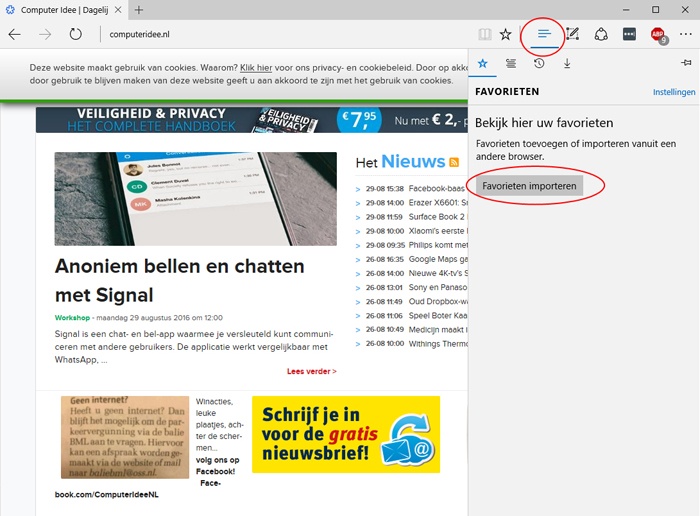
Task: Click the 'Klik hier' cookie policy link
Action: click(256, 68)
